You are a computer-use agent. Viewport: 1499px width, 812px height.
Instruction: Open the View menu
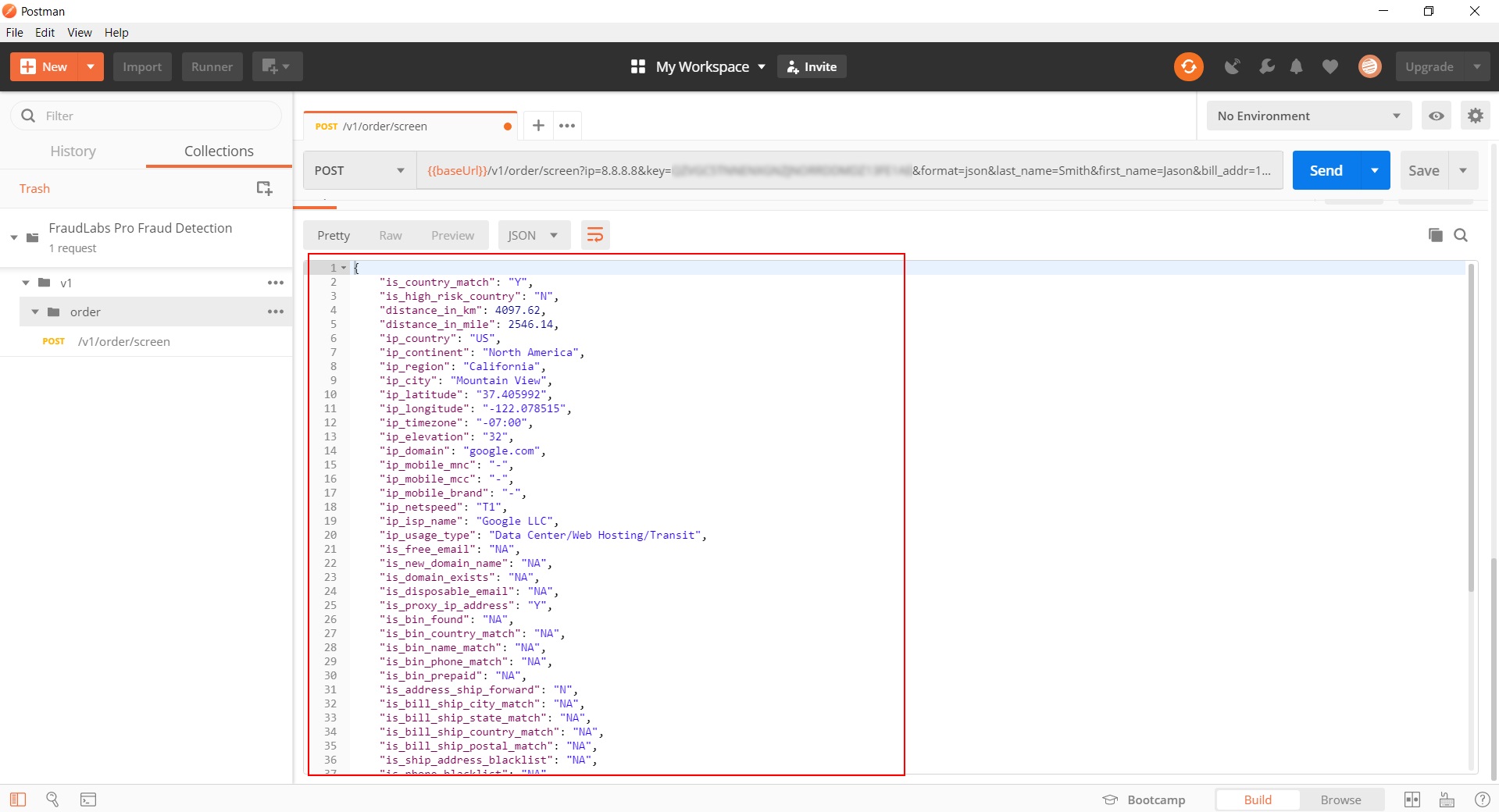[80, 32]
